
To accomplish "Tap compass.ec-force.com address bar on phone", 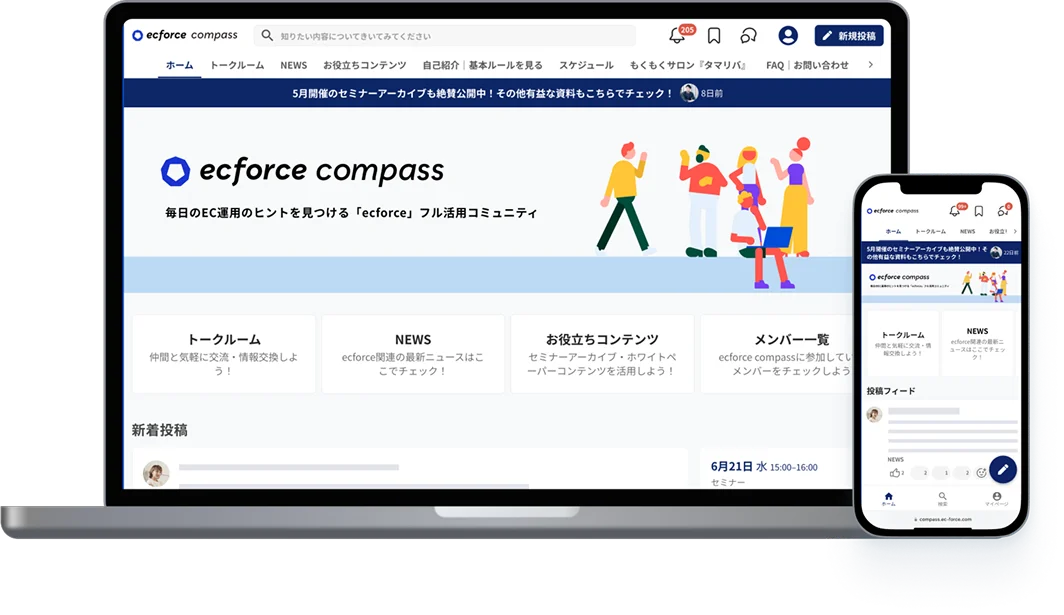I will (943, 519).
